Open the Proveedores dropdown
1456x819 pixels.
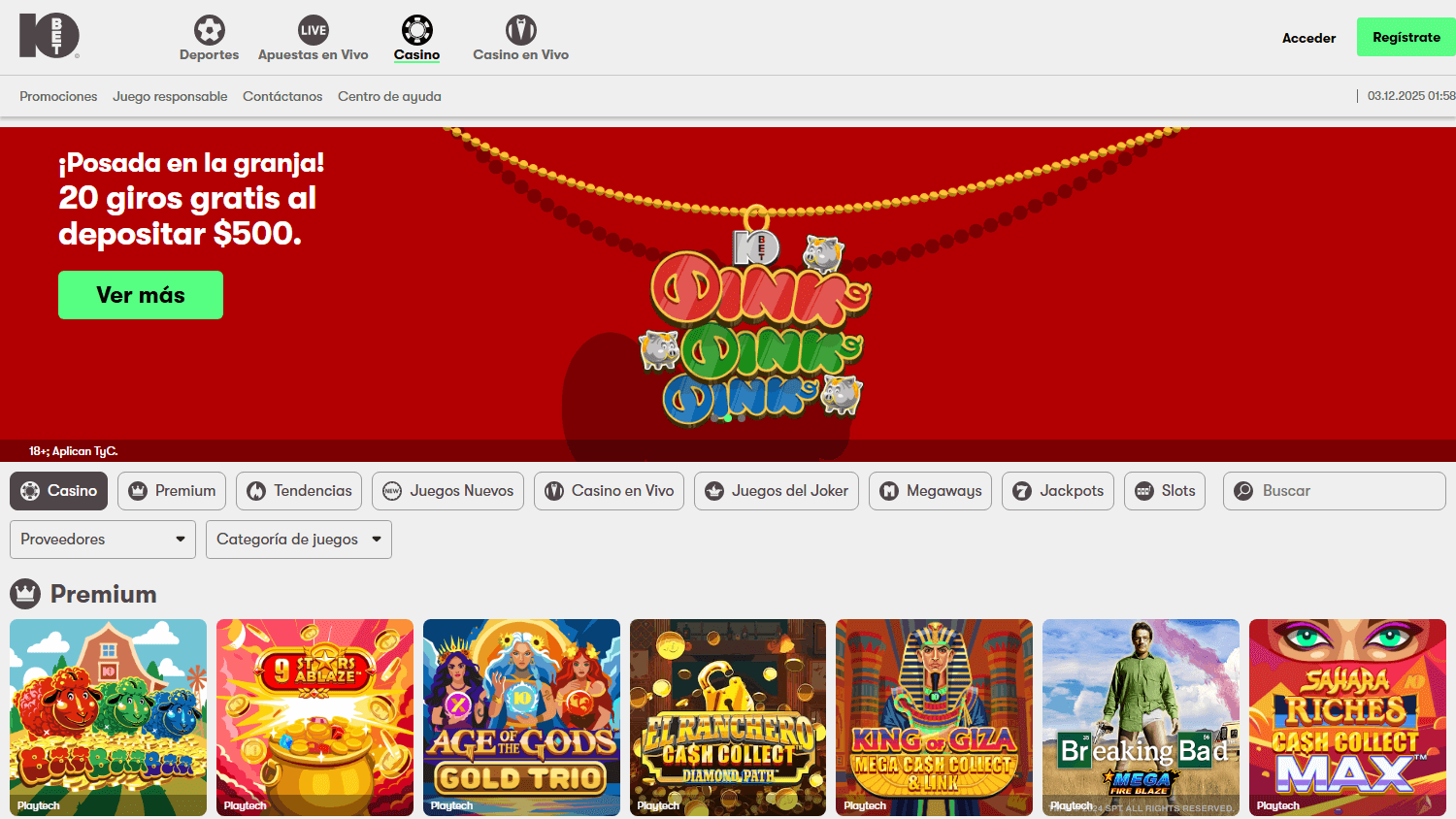click(102, 539)
